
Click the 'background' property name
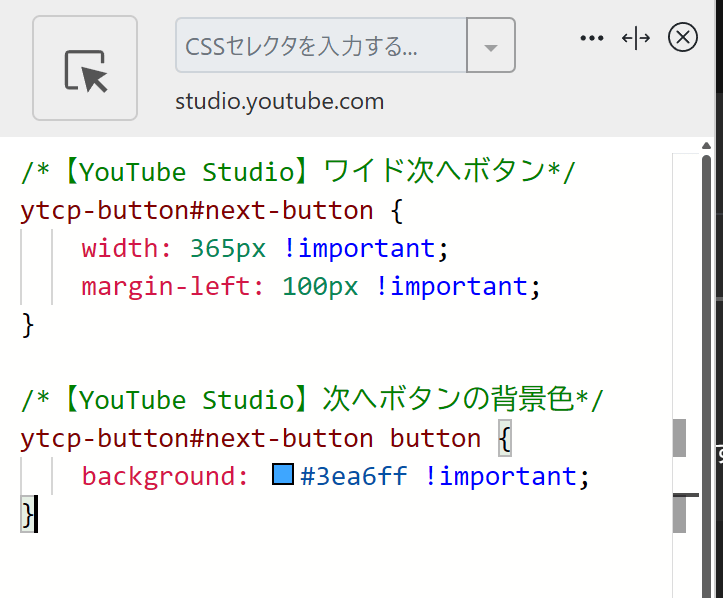point(160,476)
